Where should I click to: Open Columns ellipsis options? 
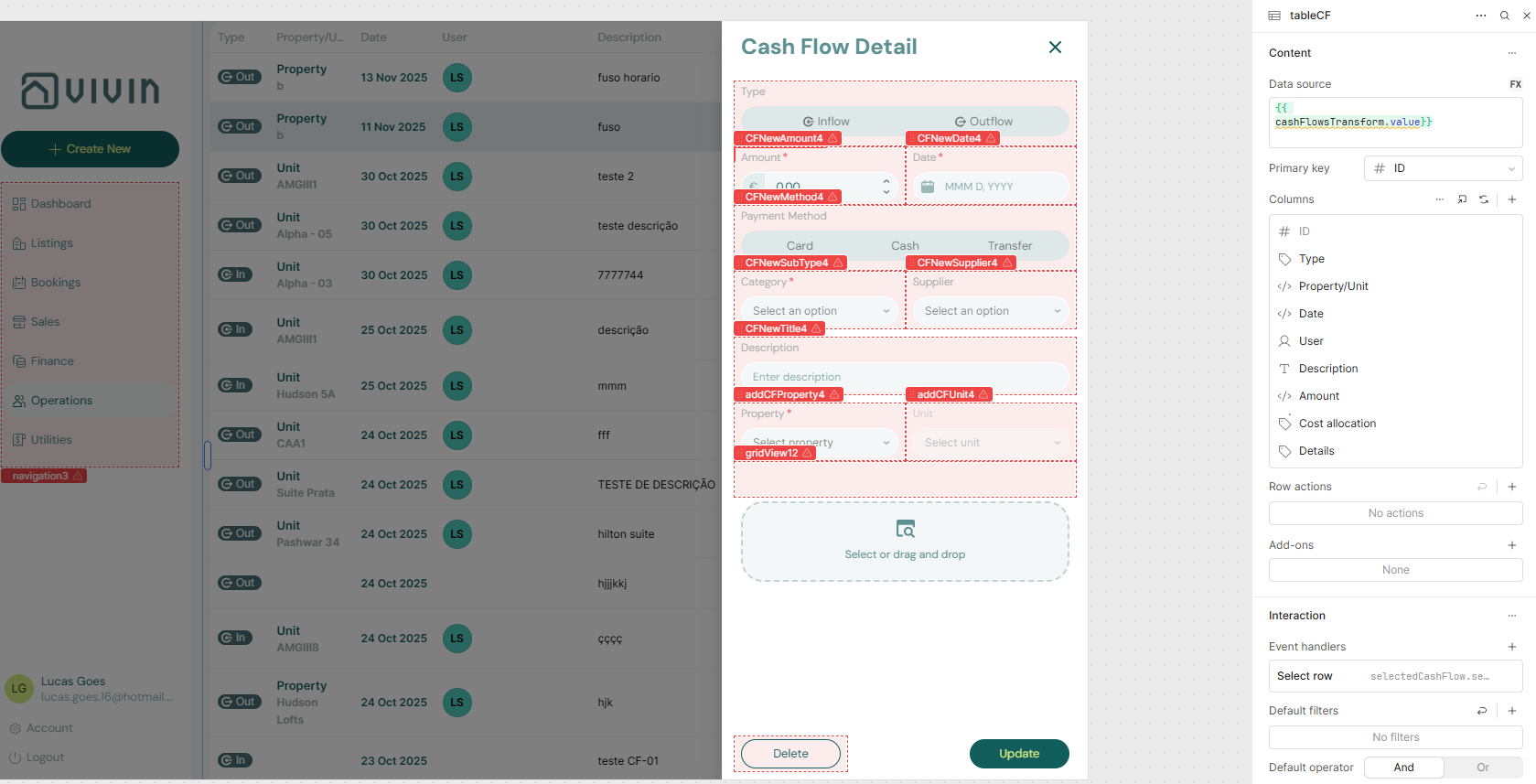pos(1440,199)
